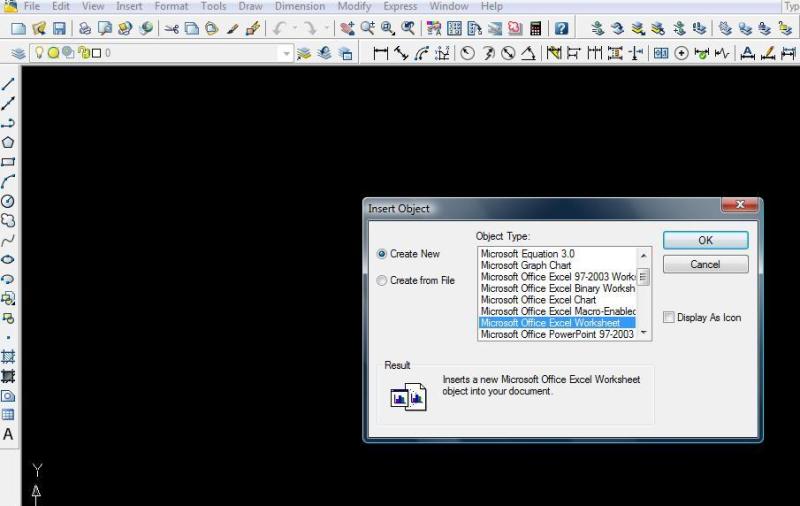This screenshot has width=800, height=506.
Task: Open the Help question mark icon
Action: 561,29
